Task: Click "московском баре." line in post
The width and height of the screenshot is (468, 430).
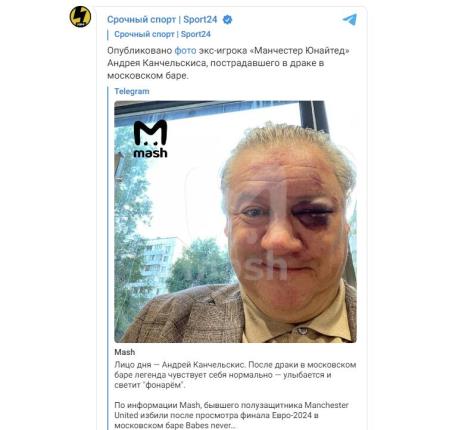Action: tap(148, 76)
